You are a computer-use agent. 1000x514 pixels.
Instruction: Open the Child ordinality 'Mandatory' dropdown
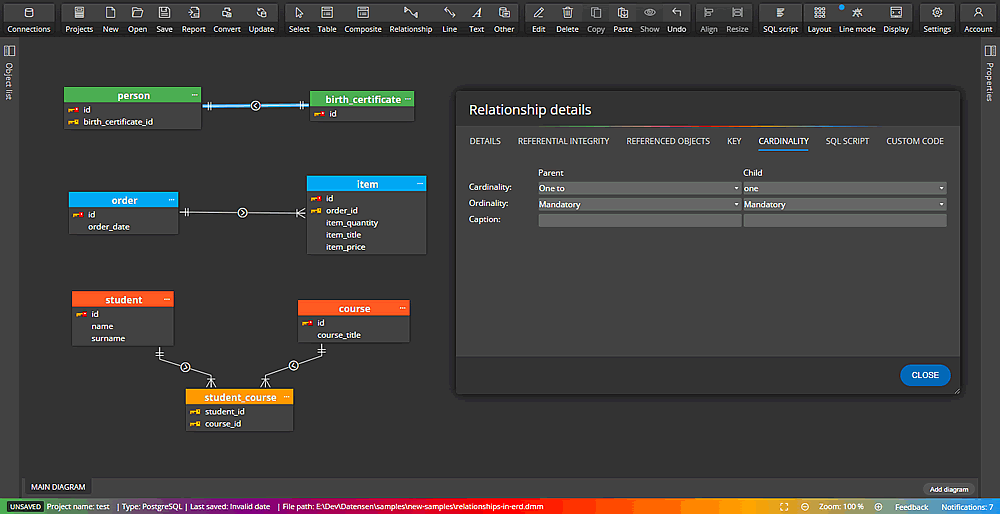844,204
